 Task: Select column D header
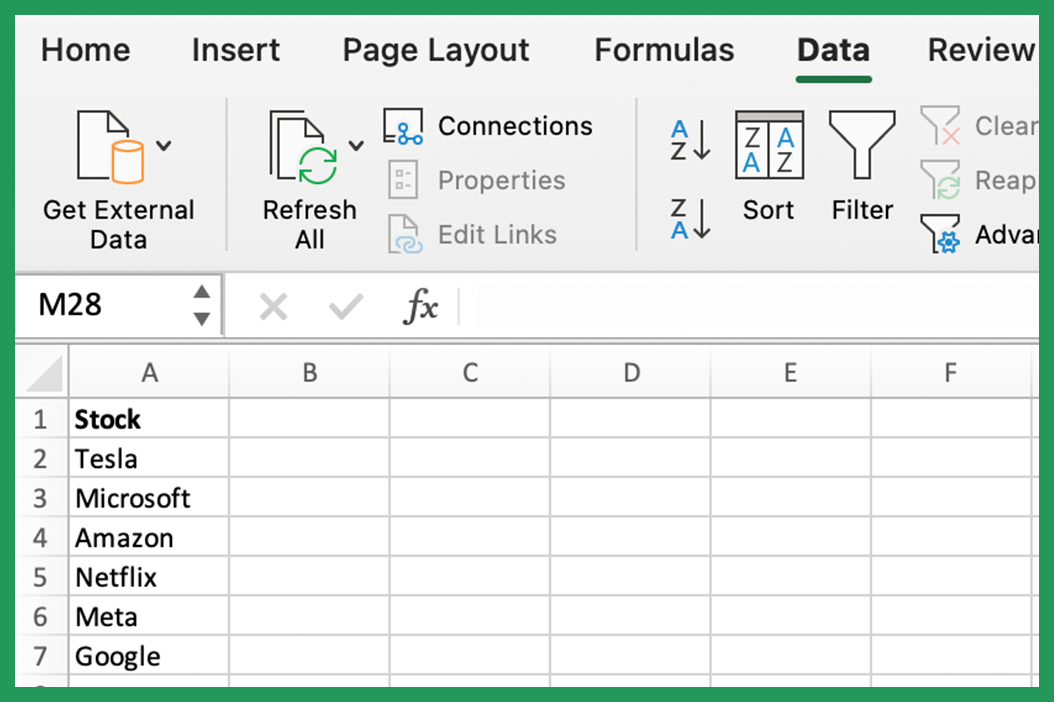631,373
